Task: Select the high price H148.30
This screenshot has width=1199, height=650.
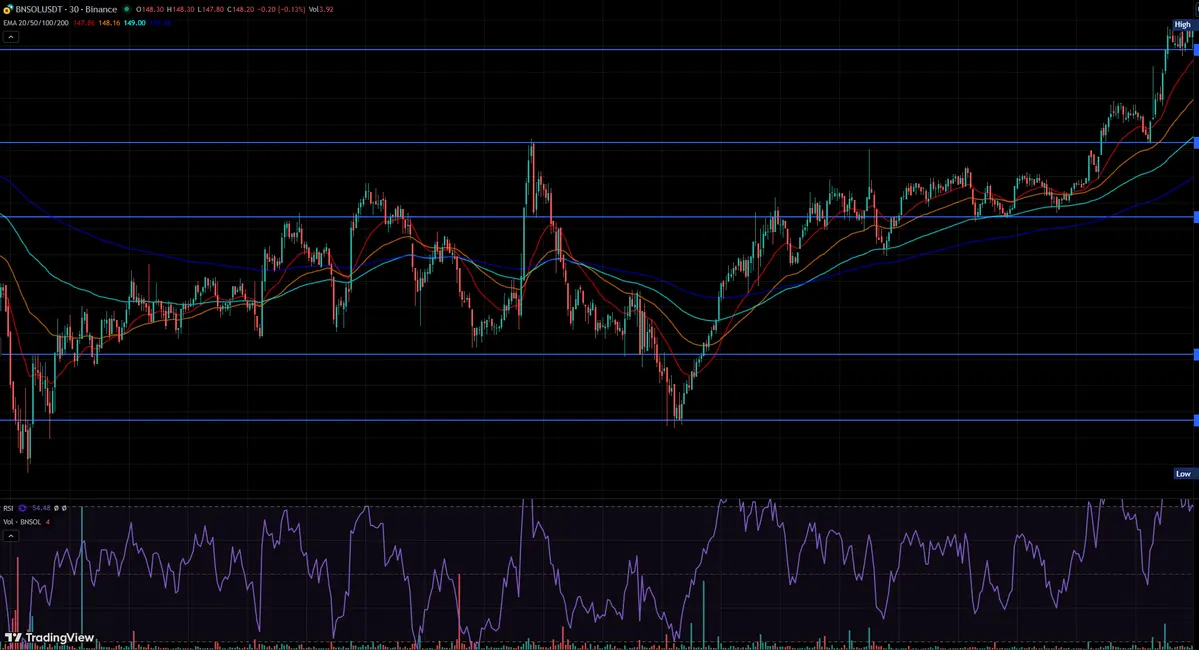Action: point(180,9)
